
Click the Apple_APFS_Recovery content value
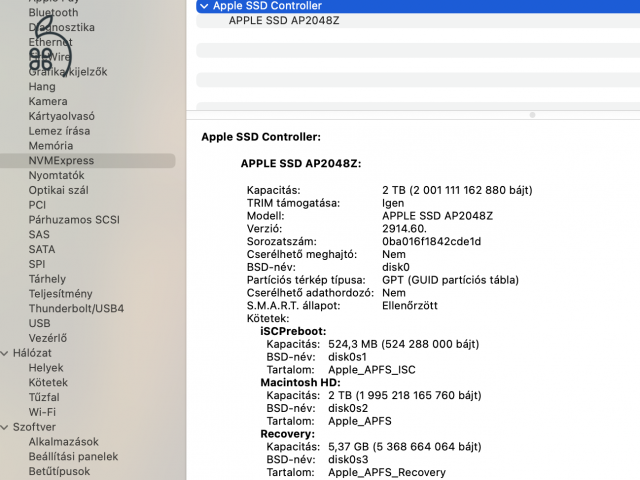(x=387, y=472)
